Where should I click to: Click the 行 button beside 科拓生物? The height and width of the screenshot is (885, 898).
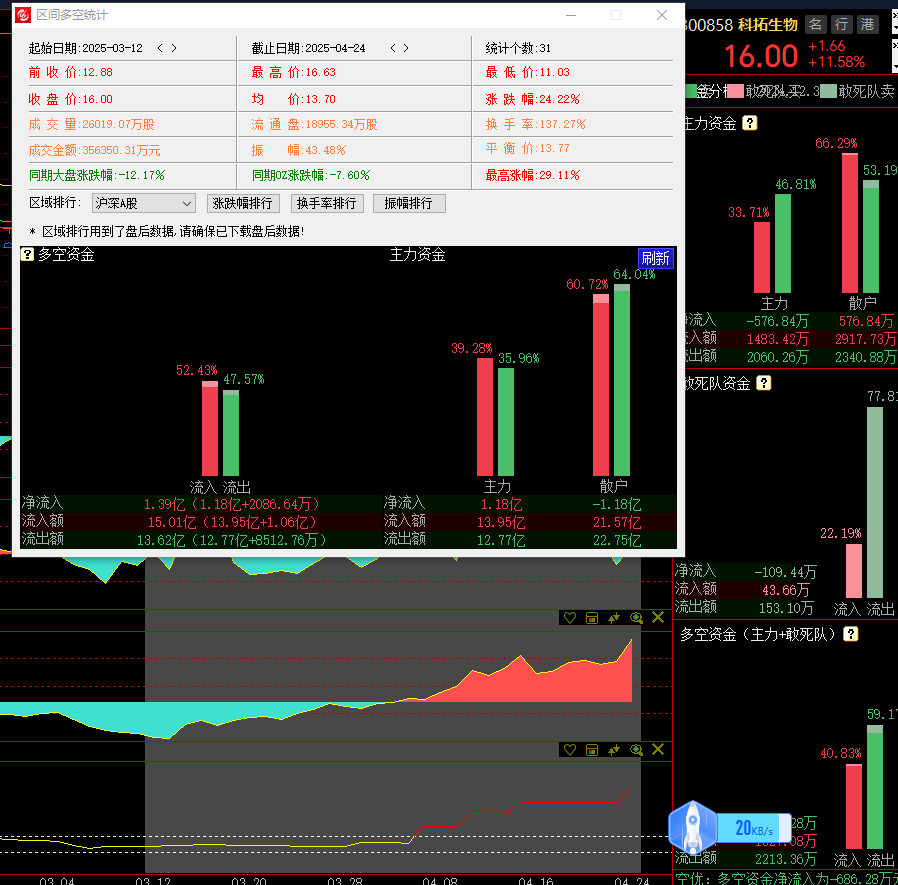pos(841,25)
